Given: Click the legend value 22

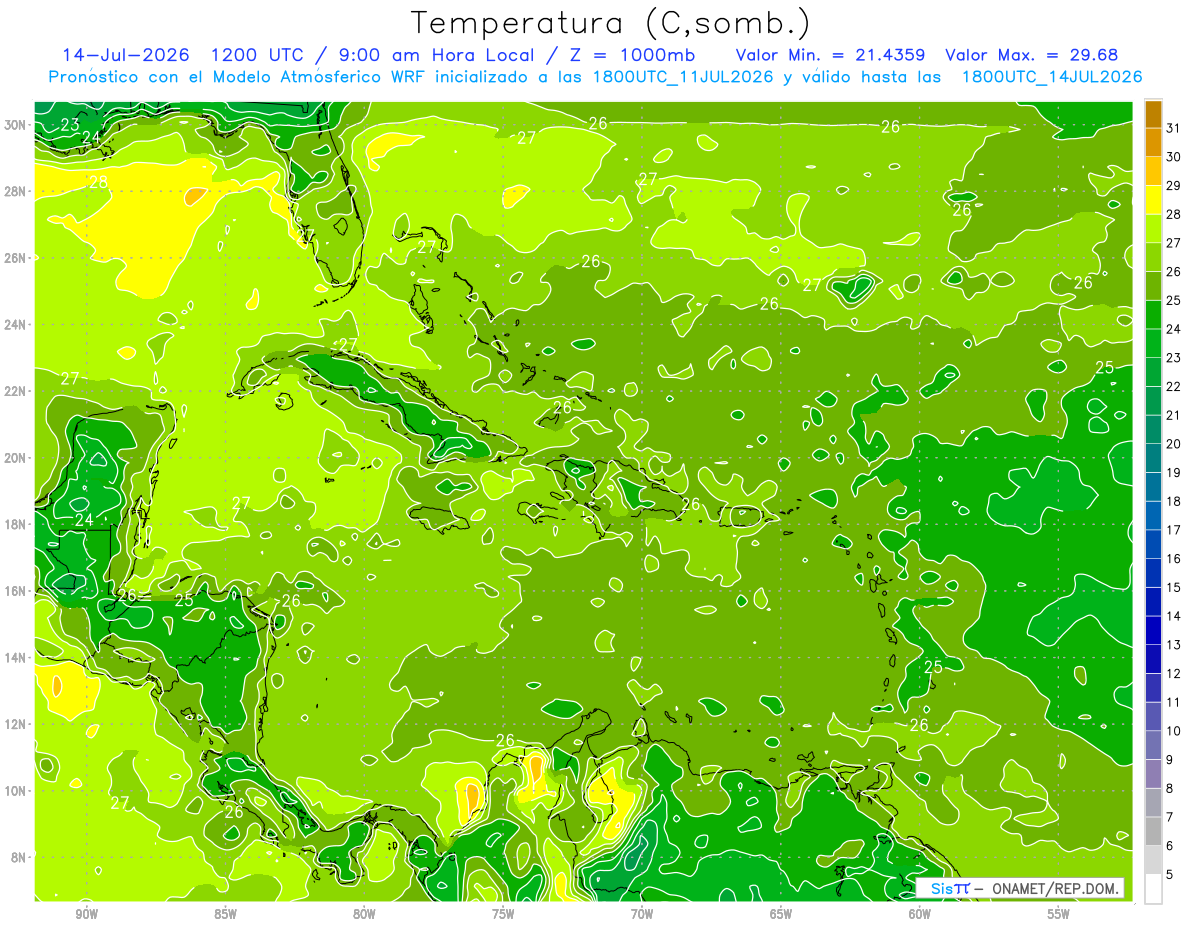Looking at the screenshot, I should 1174,386.
